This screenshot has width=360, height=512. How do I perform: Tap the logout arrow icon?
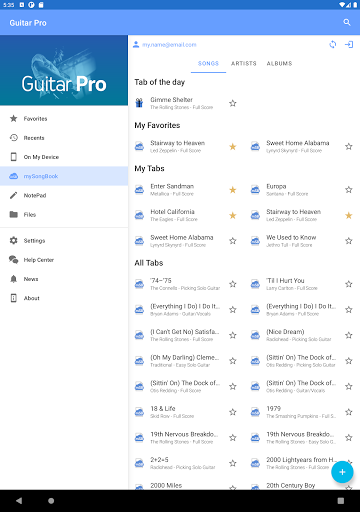pyautogui.click(x=349, y=44)
